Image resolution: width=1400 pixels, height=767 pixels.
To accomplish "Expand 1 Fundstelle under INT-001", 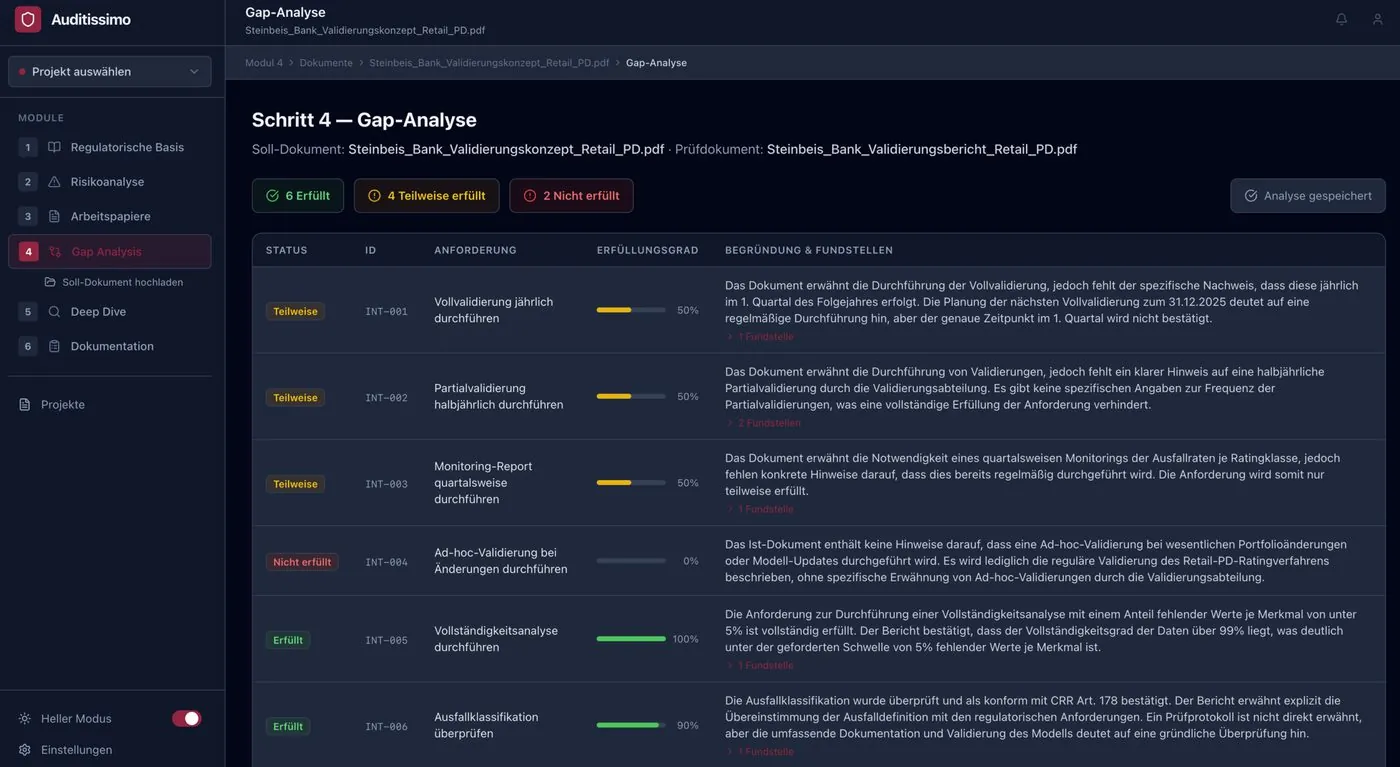I will [x=761, y=337].
